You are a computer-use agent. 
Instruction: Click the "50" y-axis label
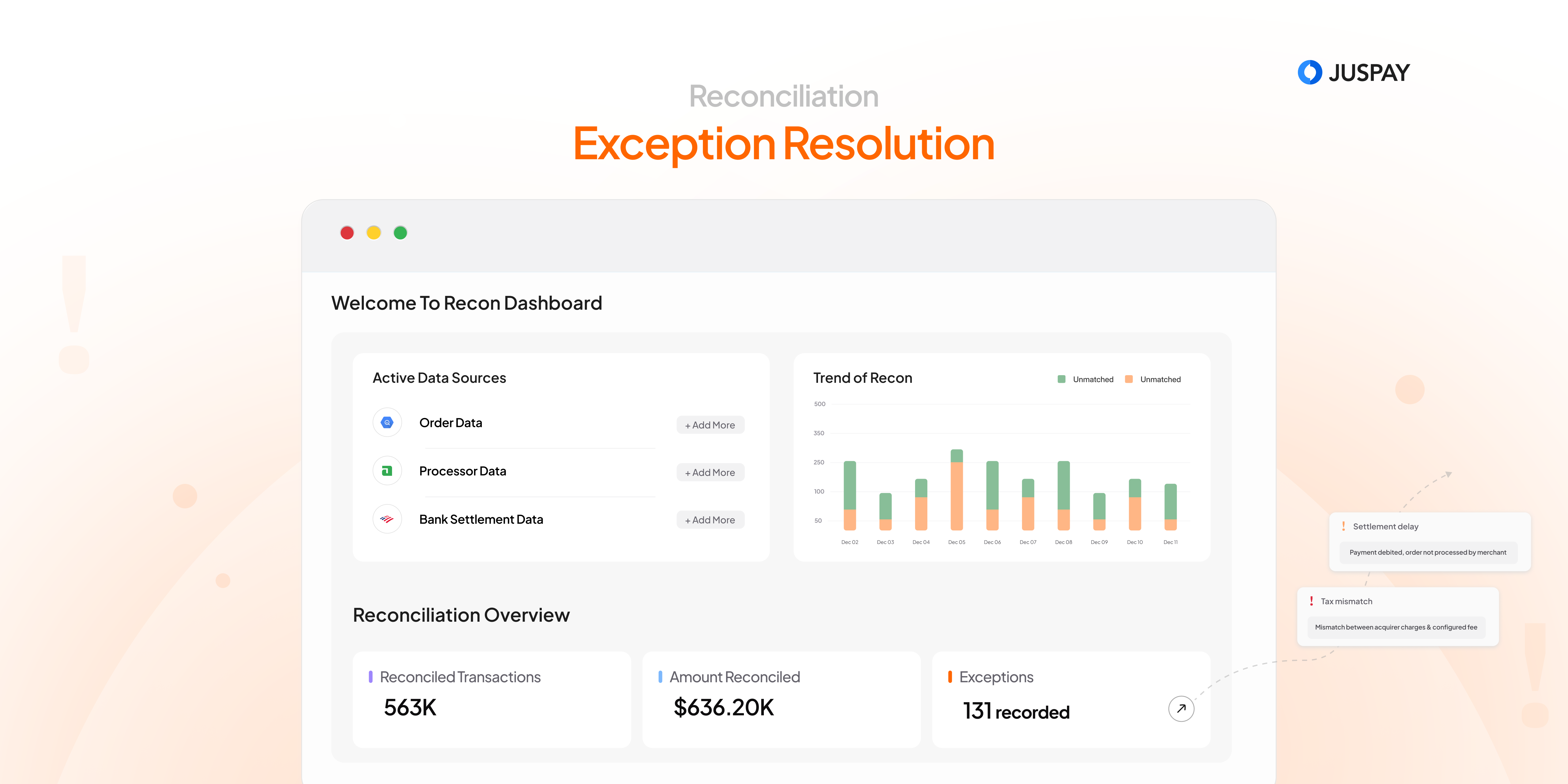click(x=818, y=521)
